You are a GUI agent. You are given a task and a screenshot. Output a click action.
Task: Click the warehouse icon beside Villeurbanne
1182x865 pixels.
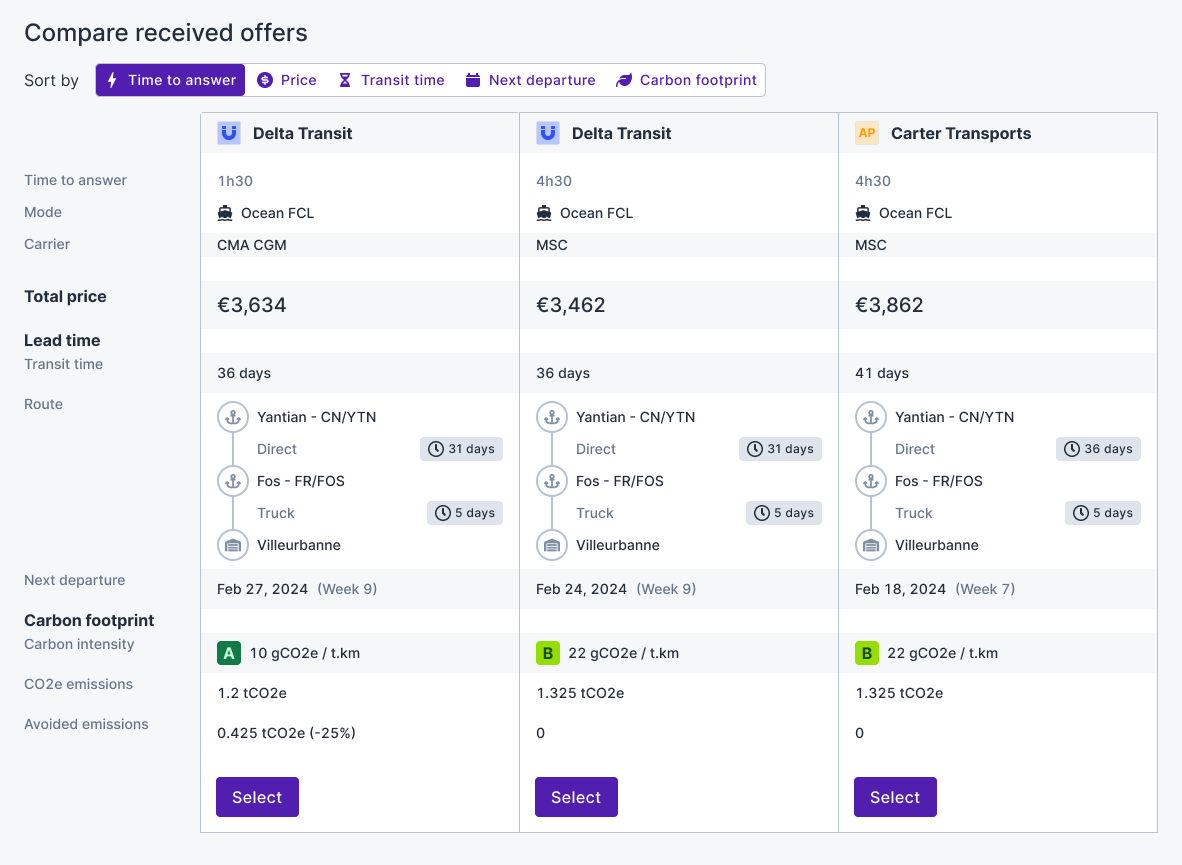[233, 545]
